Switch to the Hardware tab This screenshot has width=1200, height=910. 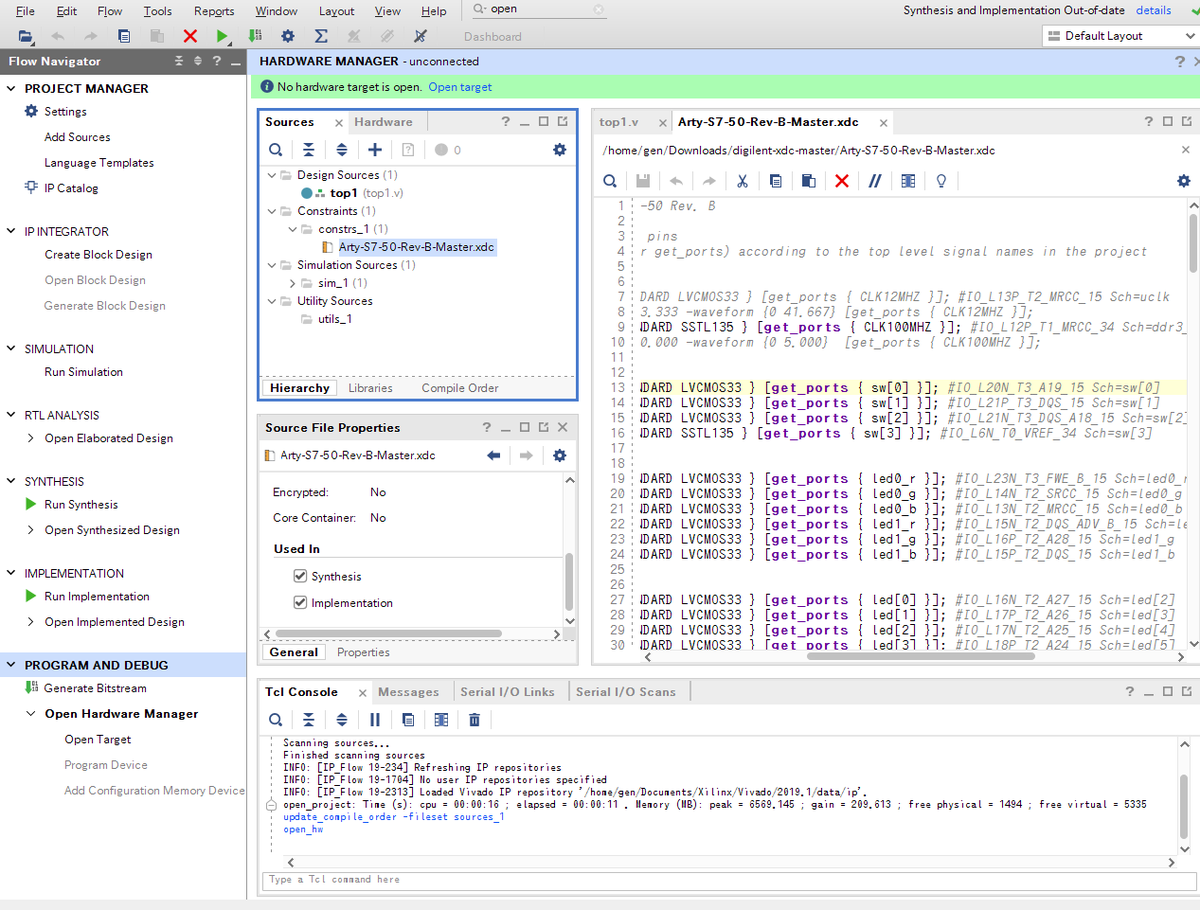383,122
